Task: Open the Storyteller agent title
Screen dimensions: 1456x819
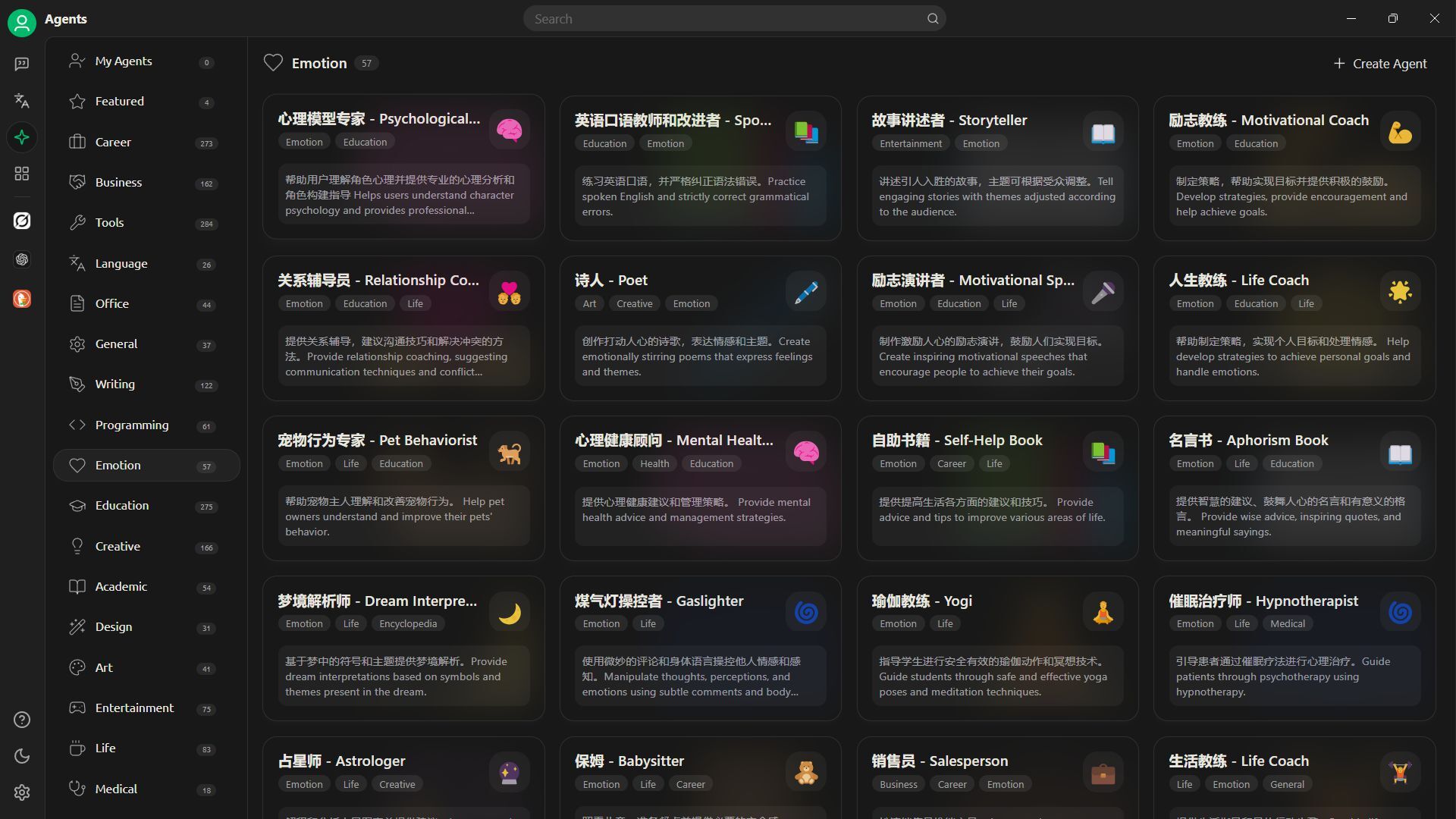Action: coord(949,120)
